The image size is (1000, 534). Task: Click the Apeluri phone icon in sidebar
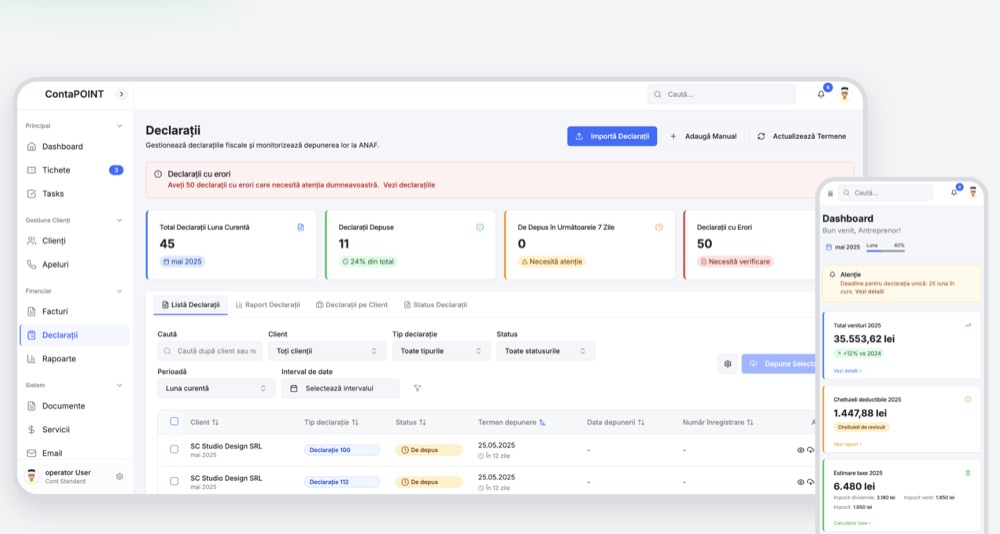31,265
